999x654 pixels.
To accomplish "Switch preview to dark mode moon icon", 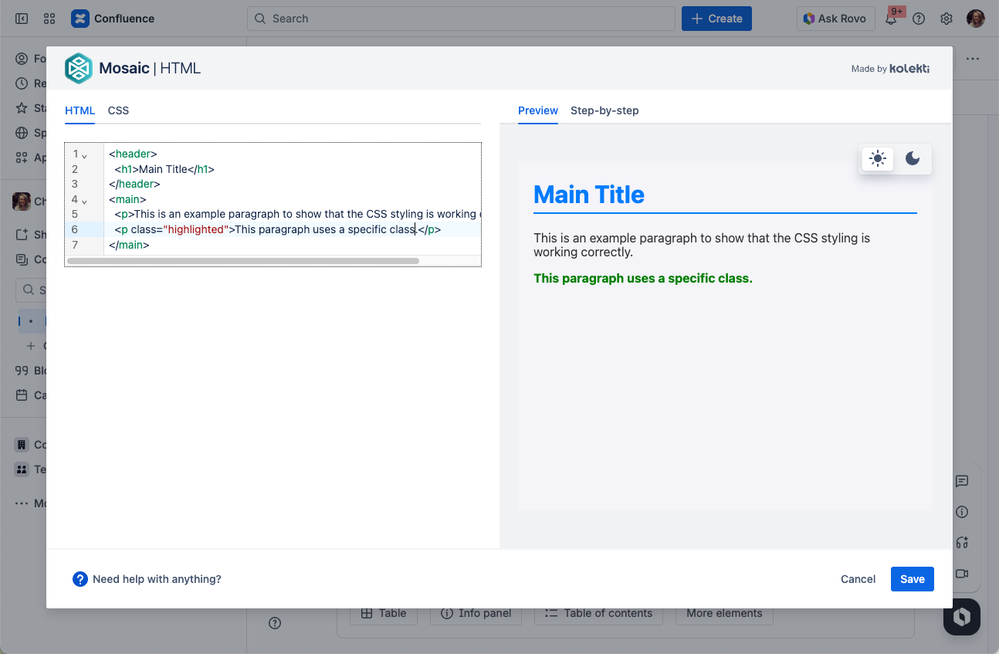I will [x=912, y=158].
